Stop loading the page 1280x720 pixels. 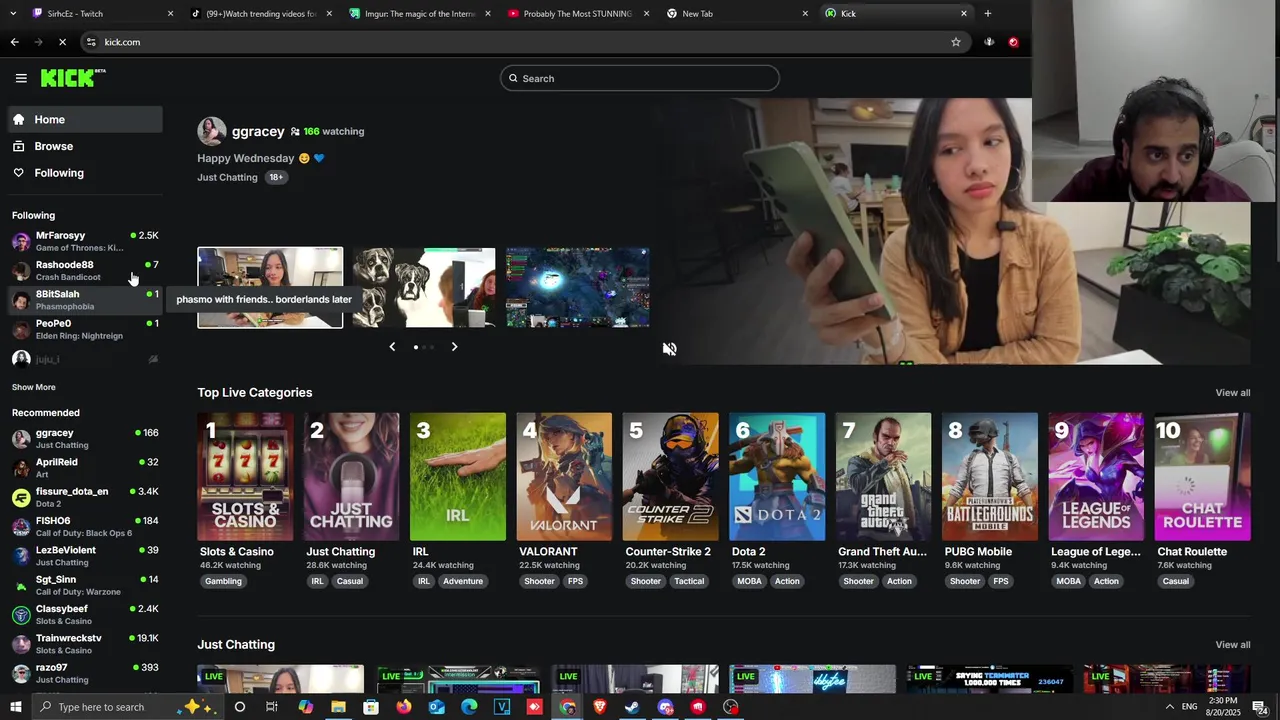click(62, 42)
